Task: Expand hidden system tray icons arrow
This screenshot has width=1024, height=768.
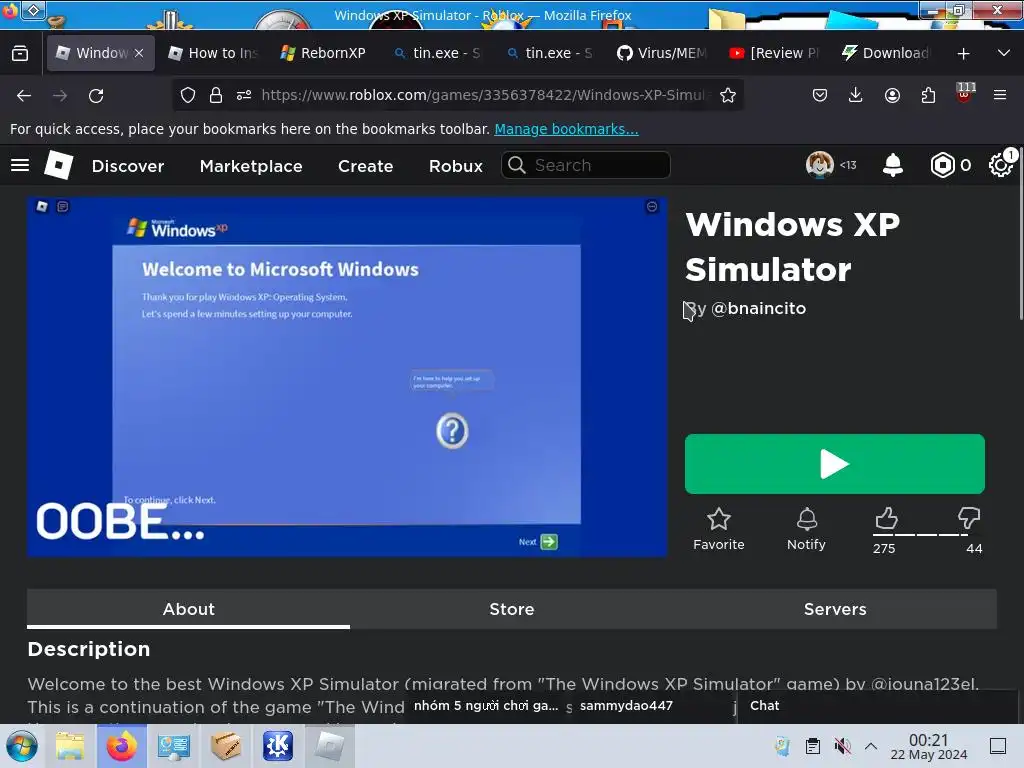Action: tap(871, 746)
